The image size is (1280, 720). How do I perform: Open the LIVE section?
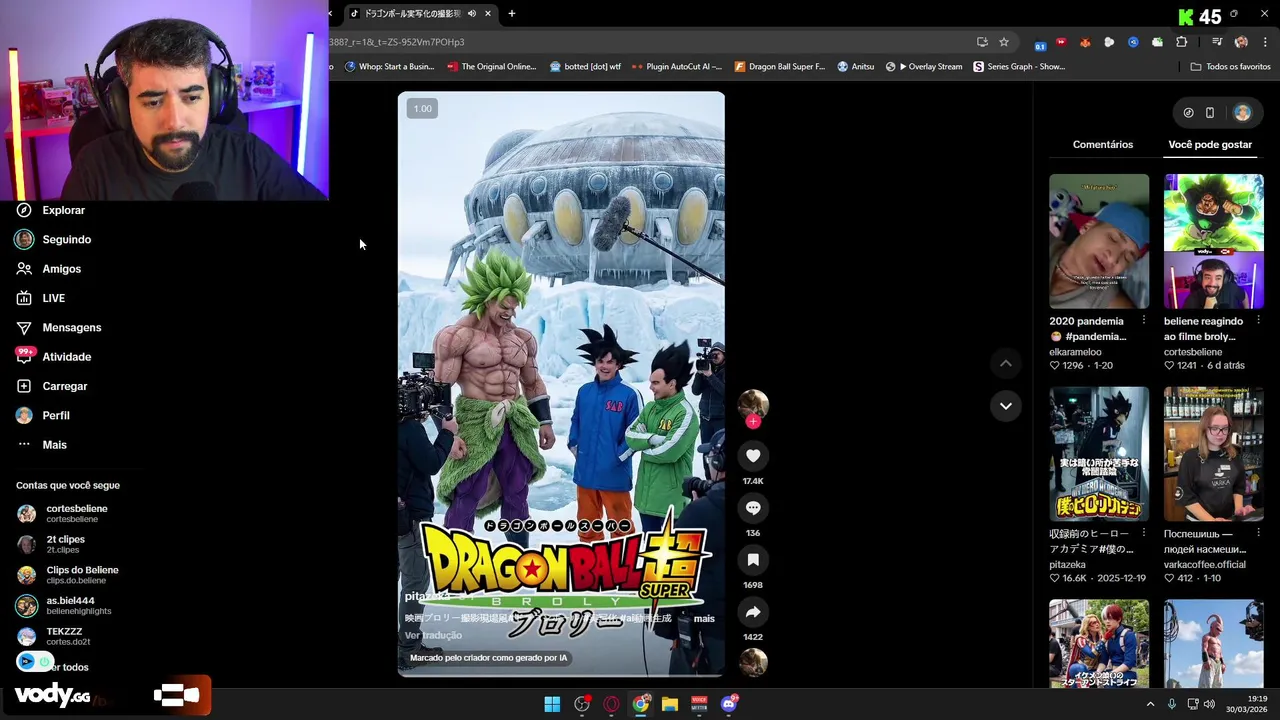coord(40,298)
